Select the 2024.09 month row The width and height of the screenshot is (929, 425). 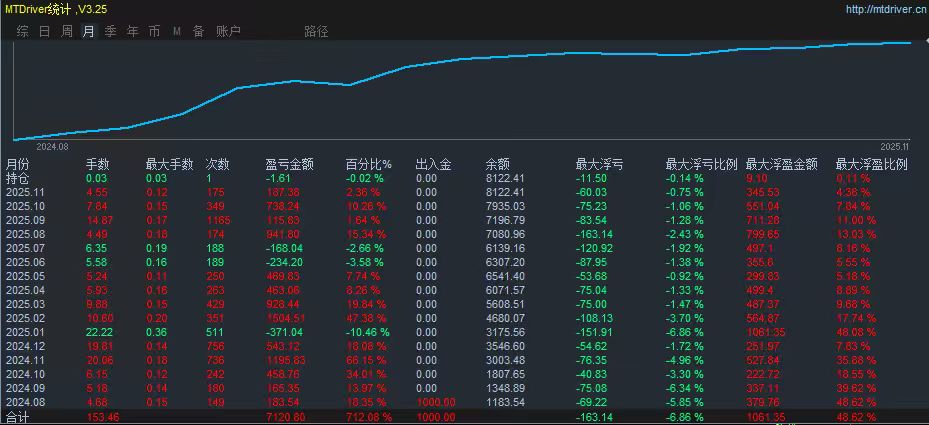464,388
